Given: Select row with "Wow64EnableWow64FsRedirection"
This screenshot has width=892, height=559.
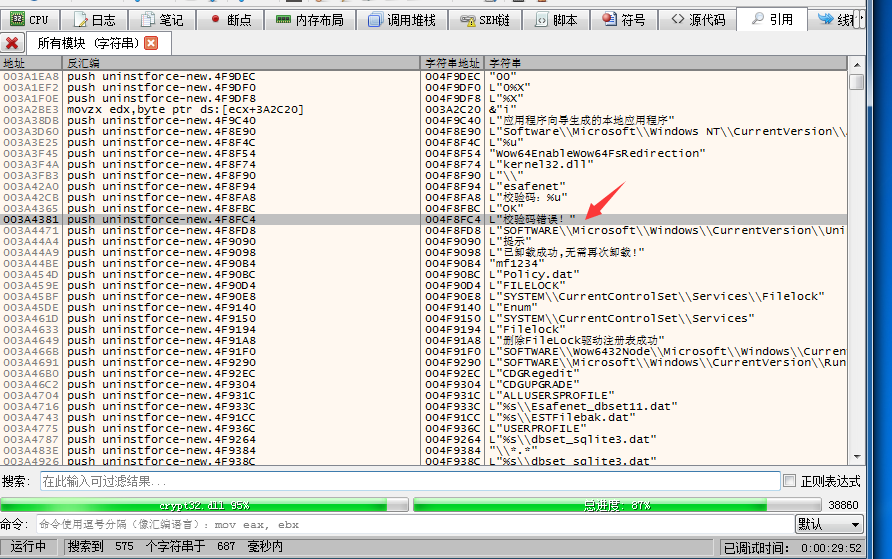Looking at the screenshot, I should pos(424,154).
